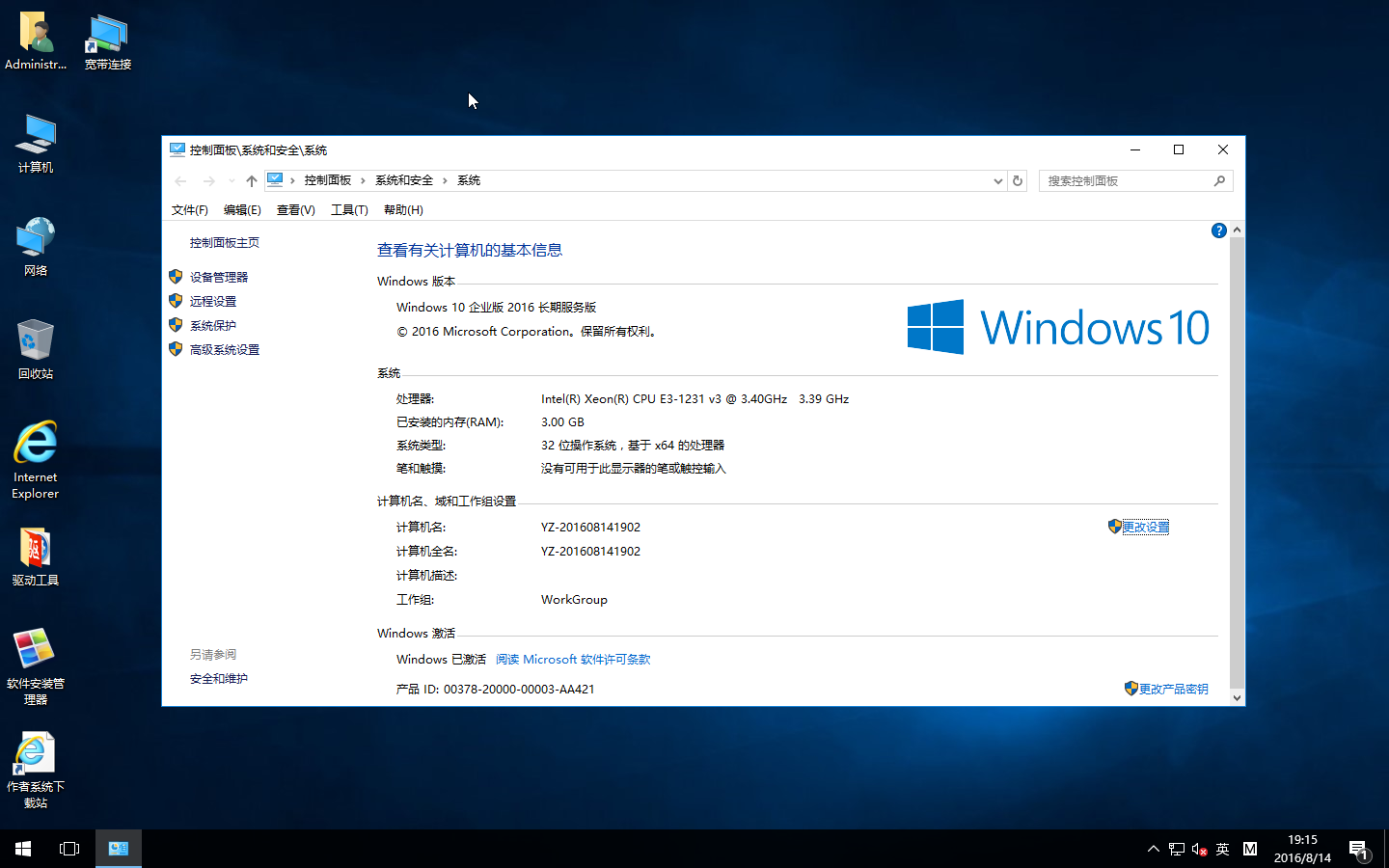The image size is (1389, 868).
Task: Open the 设备管理器 link in sidebar
Action: click(x=219, y=277)
